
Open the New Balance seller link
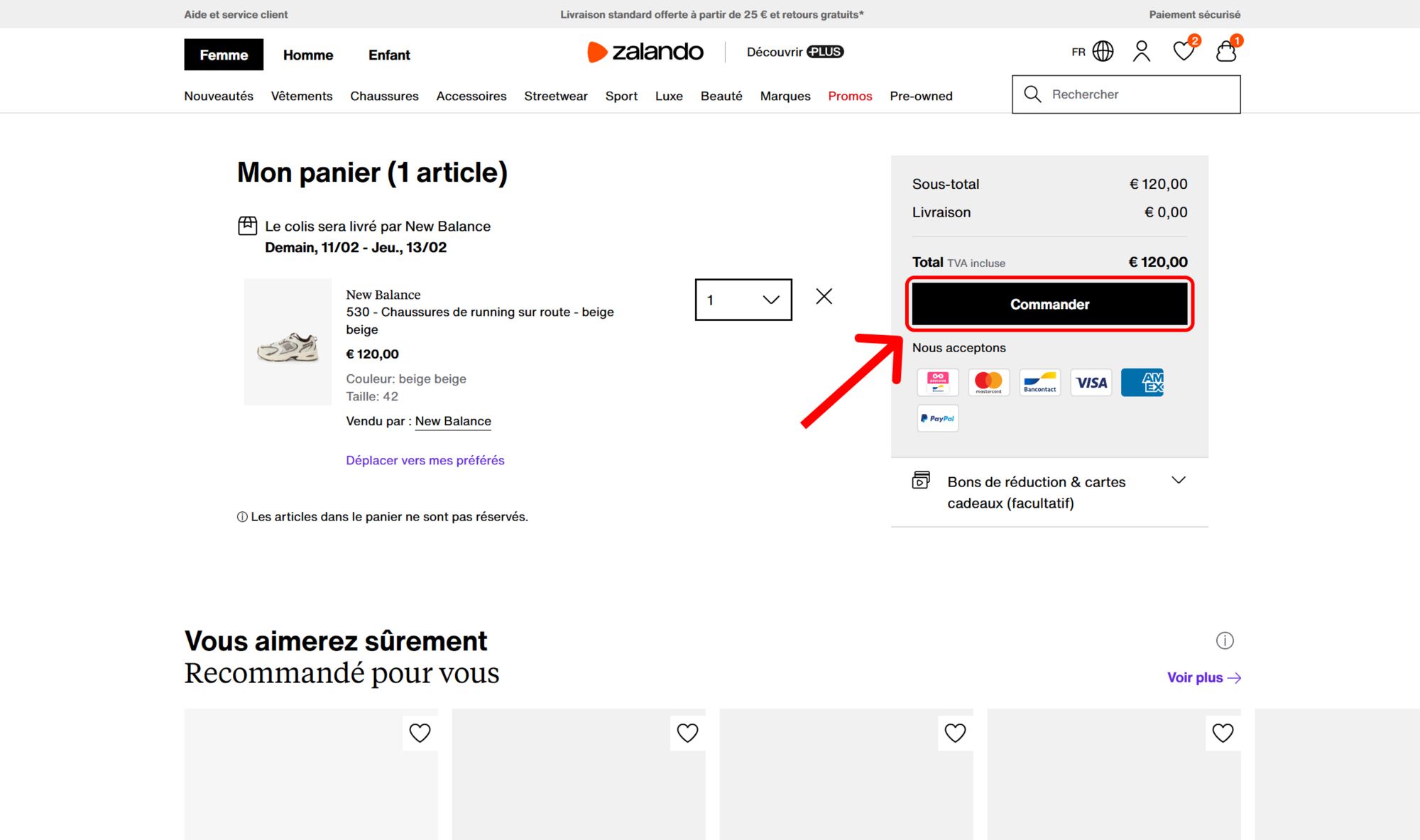[453, 421]
